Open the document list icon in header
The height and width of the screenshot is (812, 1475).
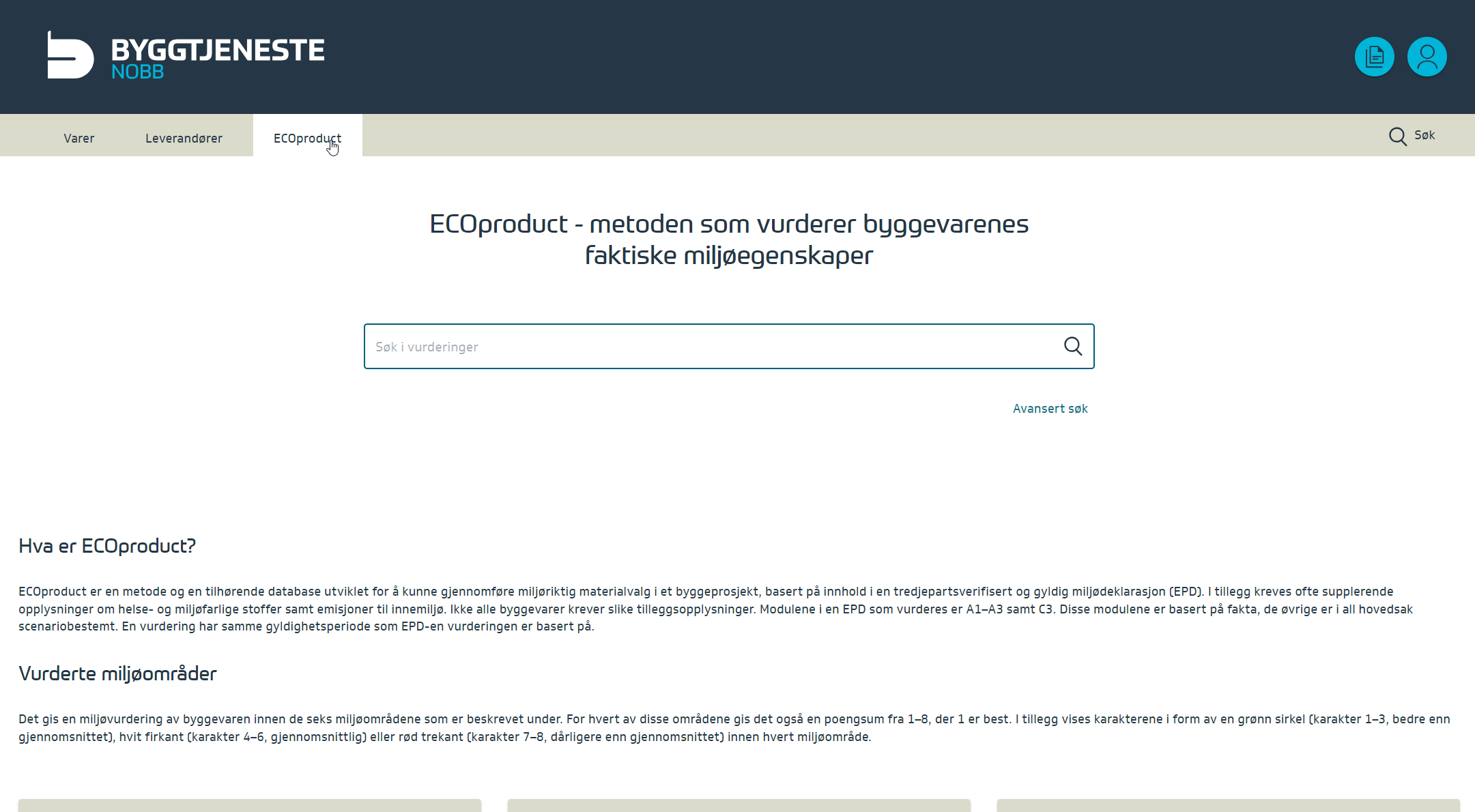(1374, 57)
